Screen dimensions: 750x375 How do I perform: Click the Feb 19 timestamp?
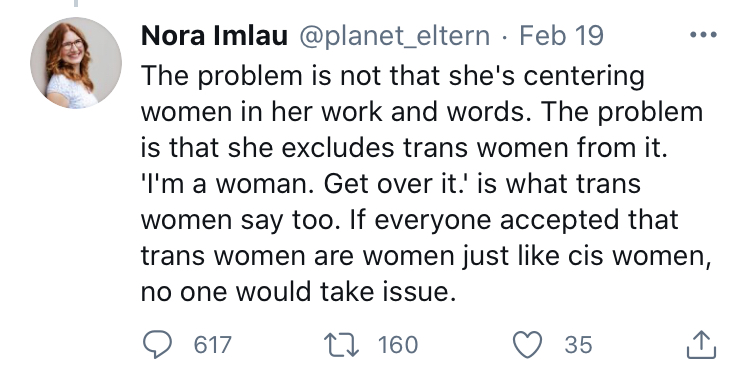[x=562, y=36]
